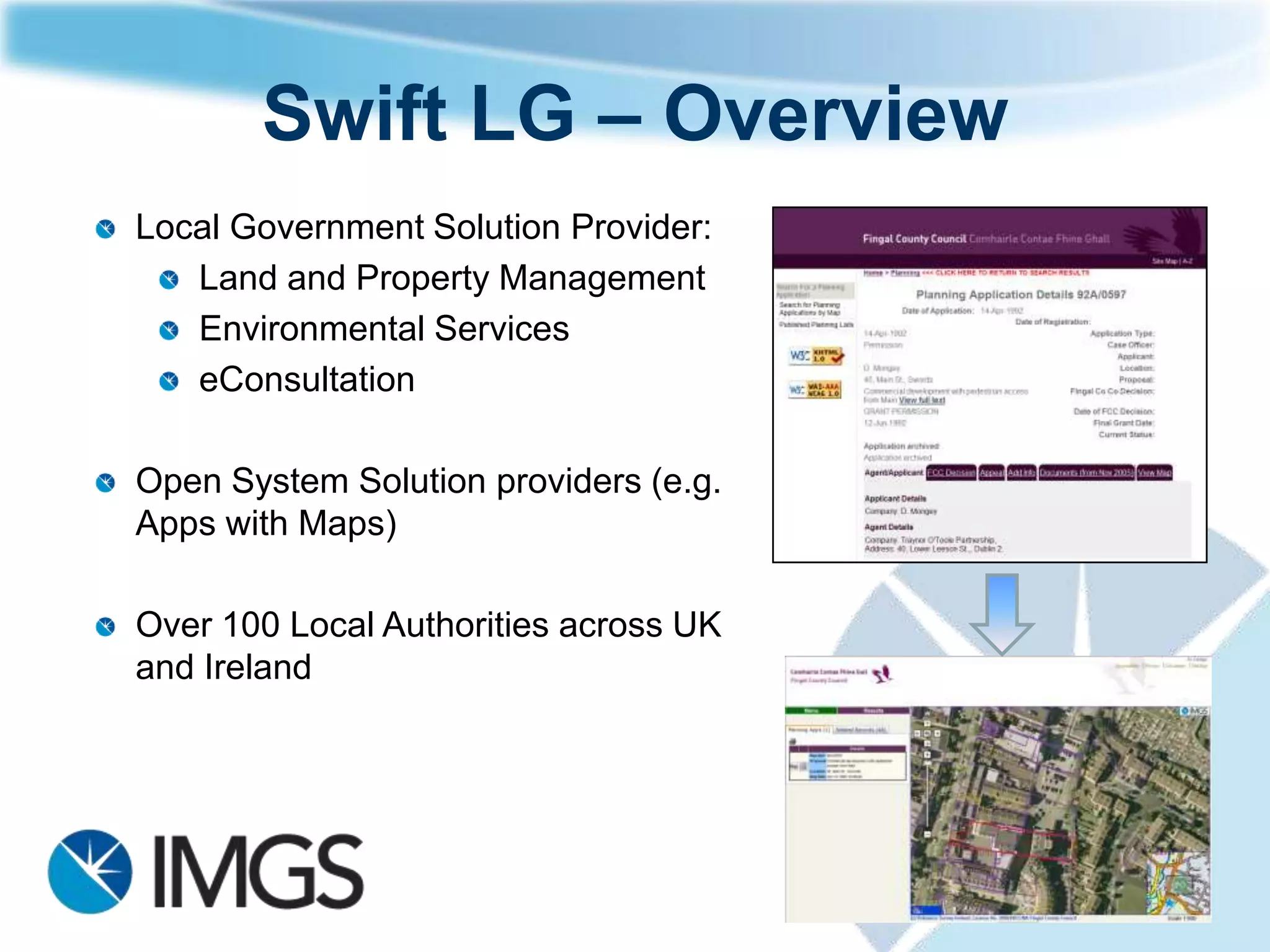Select the Related Records tab in results panel
This screenshot has width=1270, height=952.
point(861,729)
